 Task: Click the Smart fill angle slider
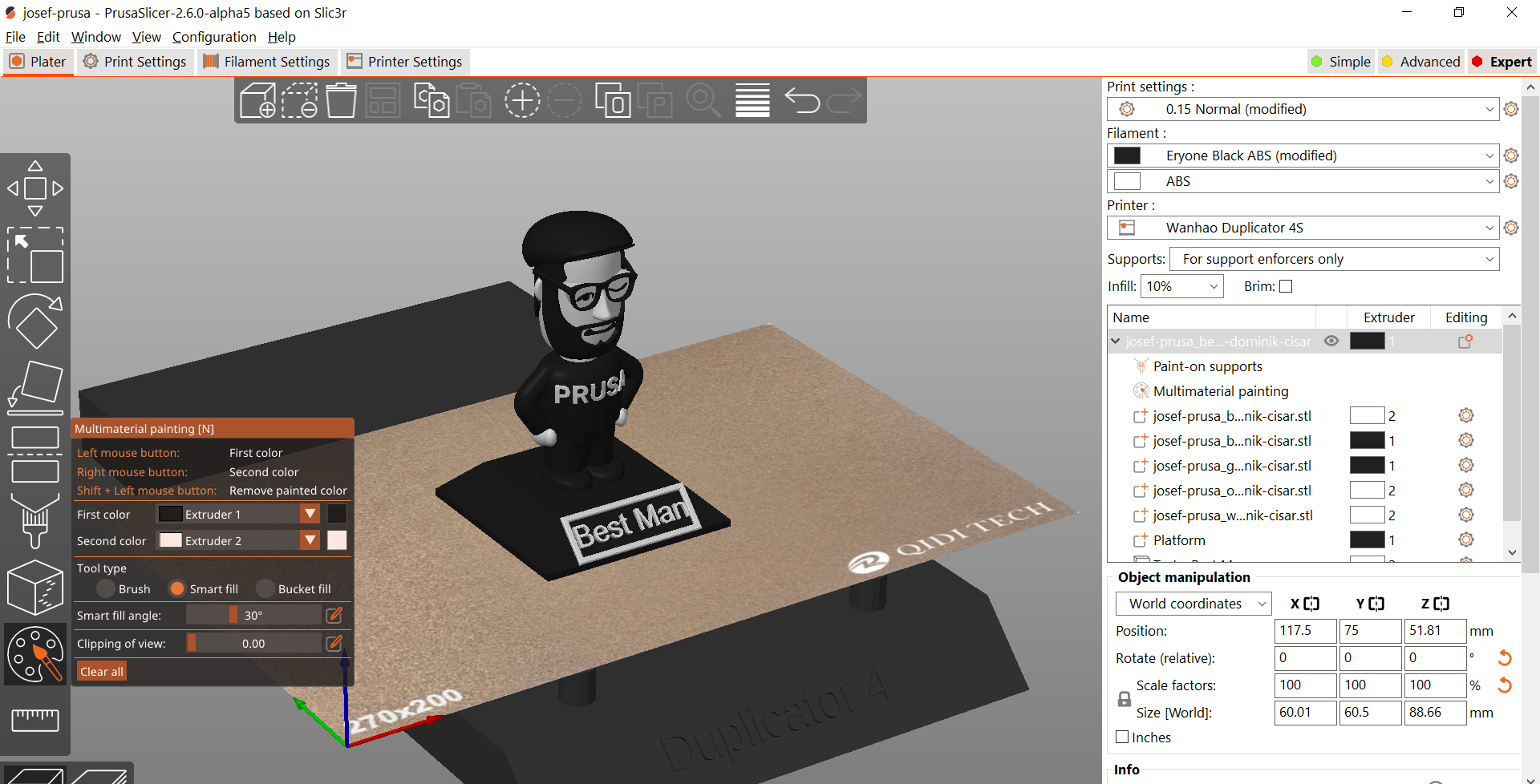coord(253,615)
